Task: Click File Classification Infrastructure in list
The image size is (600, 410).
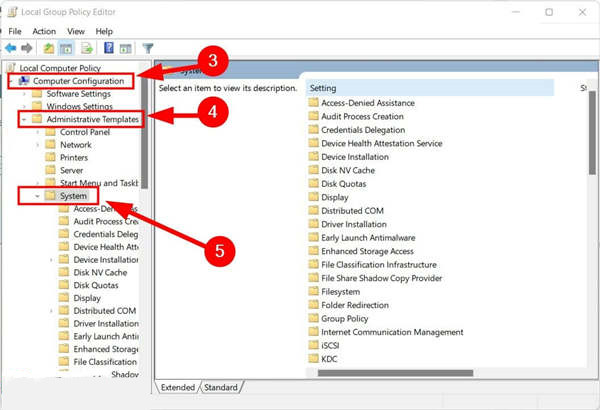Action: coord(379,265)
